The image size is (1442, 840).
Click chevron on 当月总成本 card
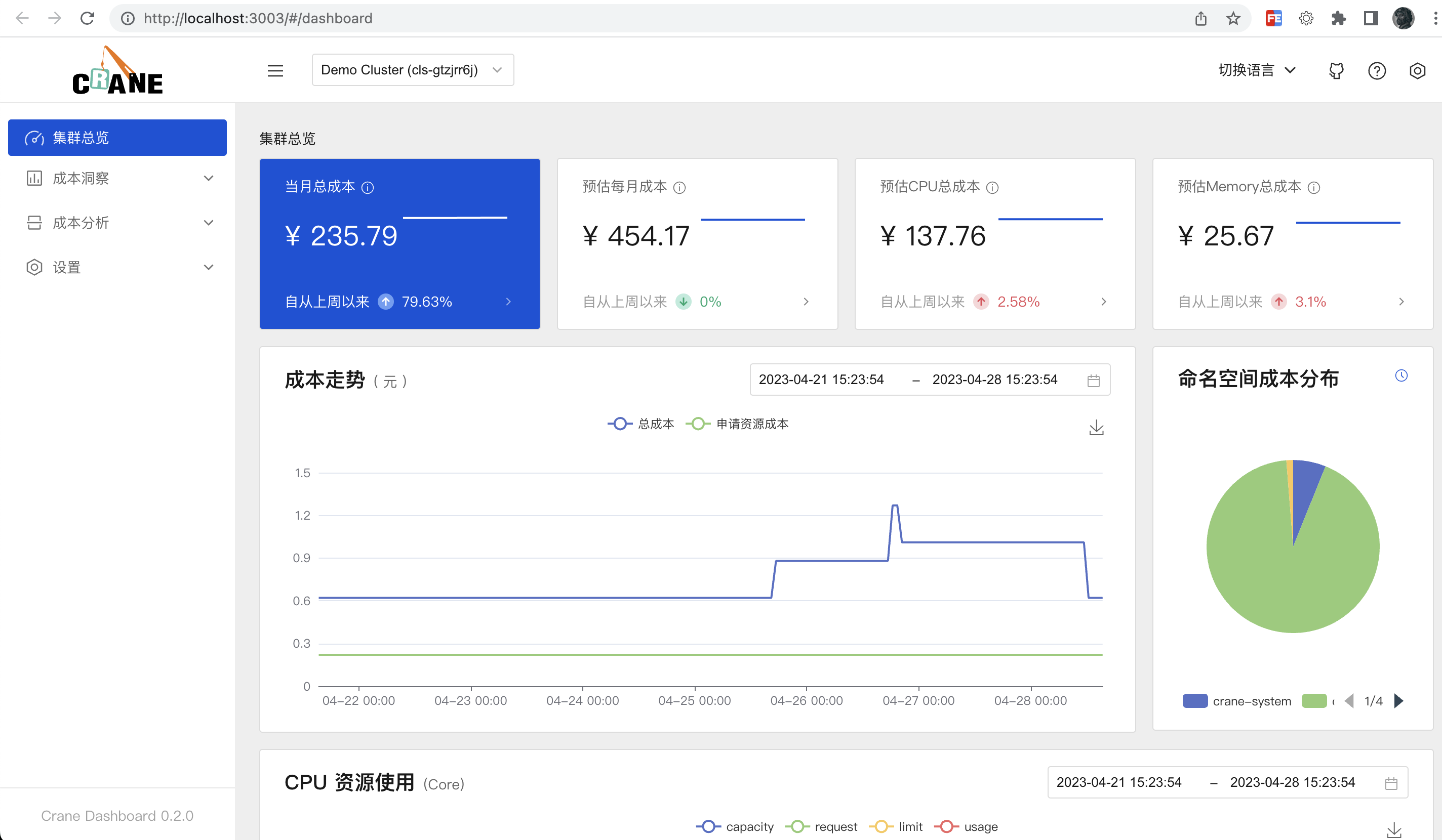(x=508, y=302)
